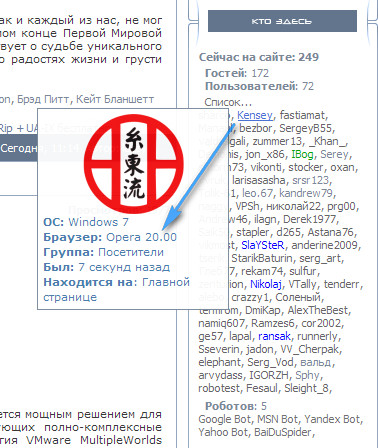Click the _Khan_ username
This screenshot has width=378, height=448.
[328, 141]
